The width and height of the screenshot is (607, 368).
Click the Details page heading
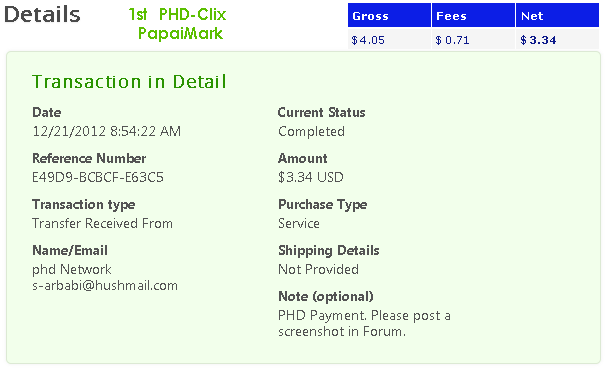click(42, 15)
